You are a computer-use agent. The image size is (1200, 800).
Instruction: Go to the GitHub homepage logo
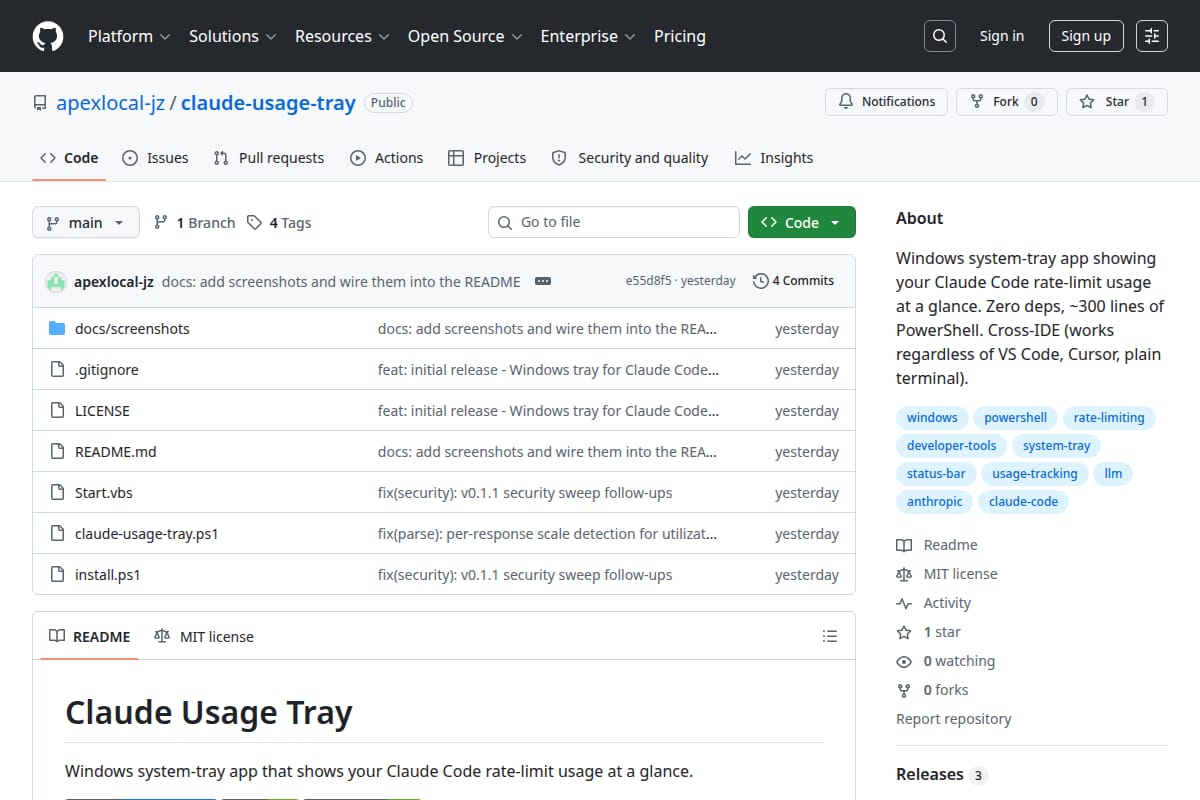point(48,36)
